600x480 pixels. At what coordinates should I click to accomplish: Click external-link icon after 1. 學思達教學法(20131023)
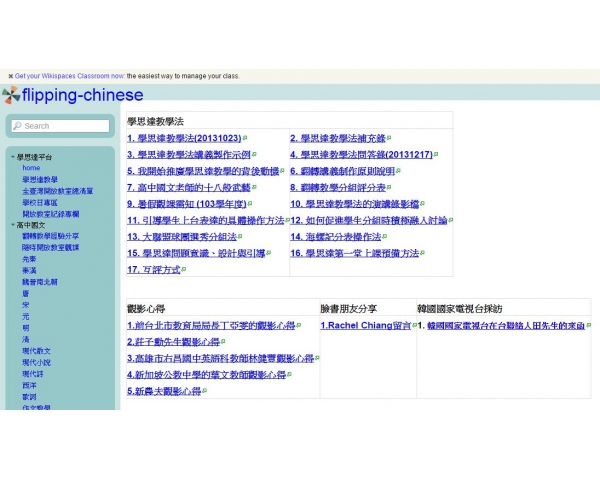pyautogui.click(x=245, y=138)
